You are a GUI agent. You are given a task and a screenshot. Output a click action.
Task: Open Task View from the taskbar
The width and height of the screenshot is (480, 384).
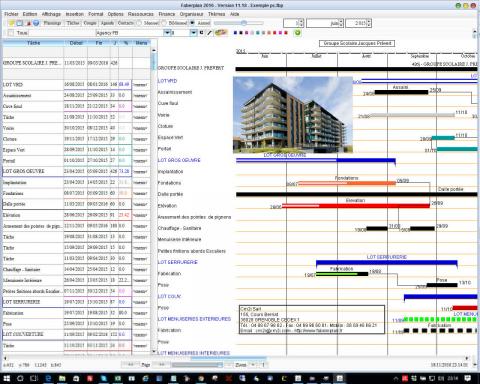[x=34, y=378]
